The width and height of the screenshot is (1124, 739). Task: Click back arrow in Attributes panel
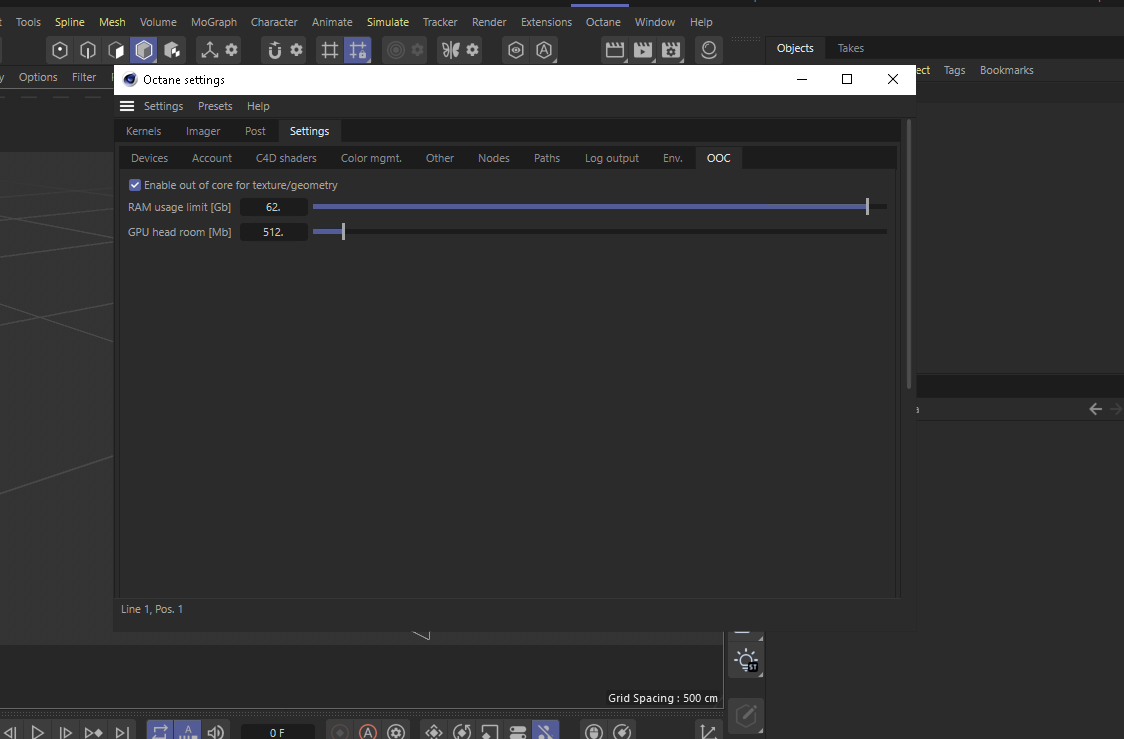1095,409
